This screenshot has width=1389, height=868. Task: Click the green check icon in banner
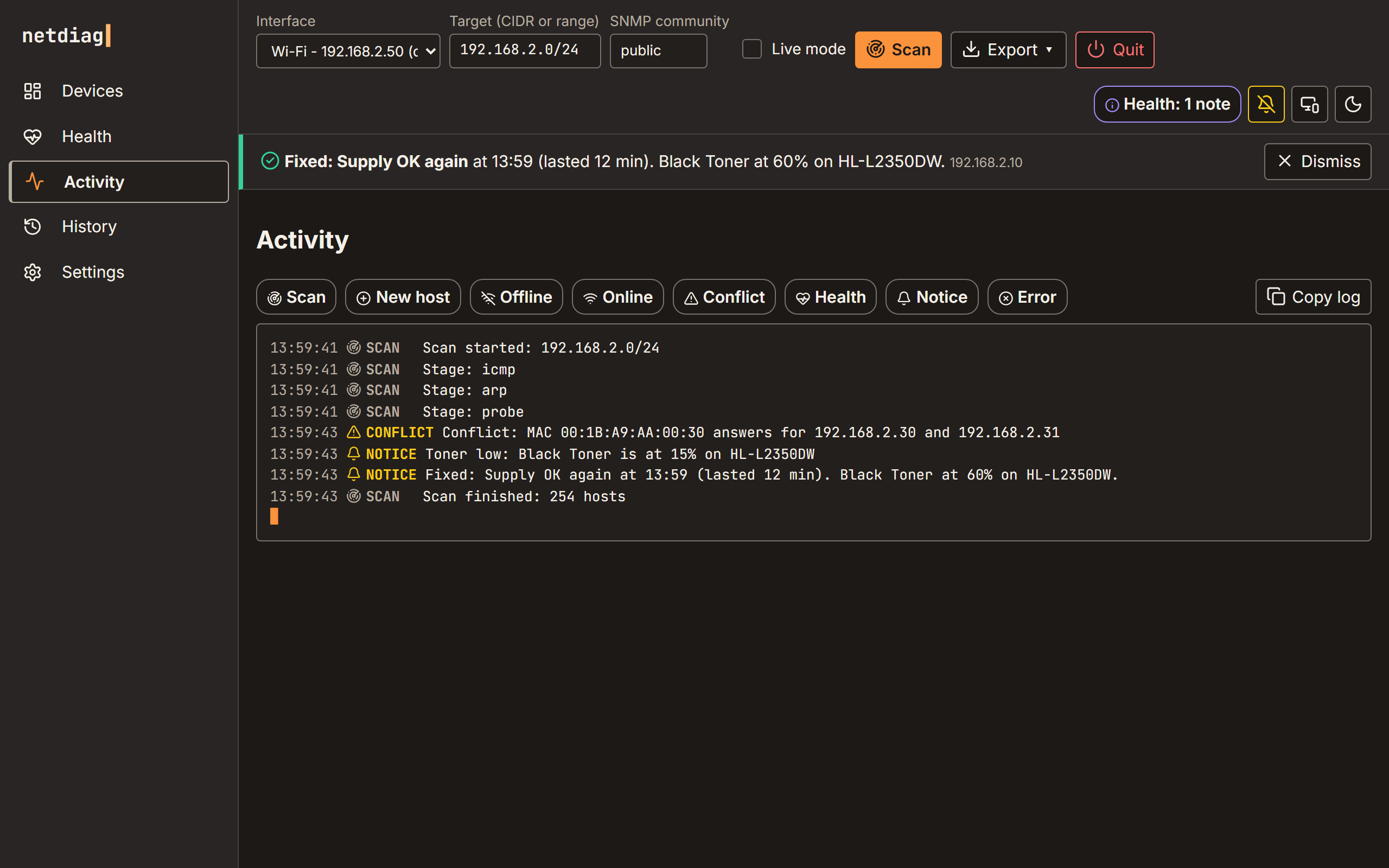pos(270,161)
